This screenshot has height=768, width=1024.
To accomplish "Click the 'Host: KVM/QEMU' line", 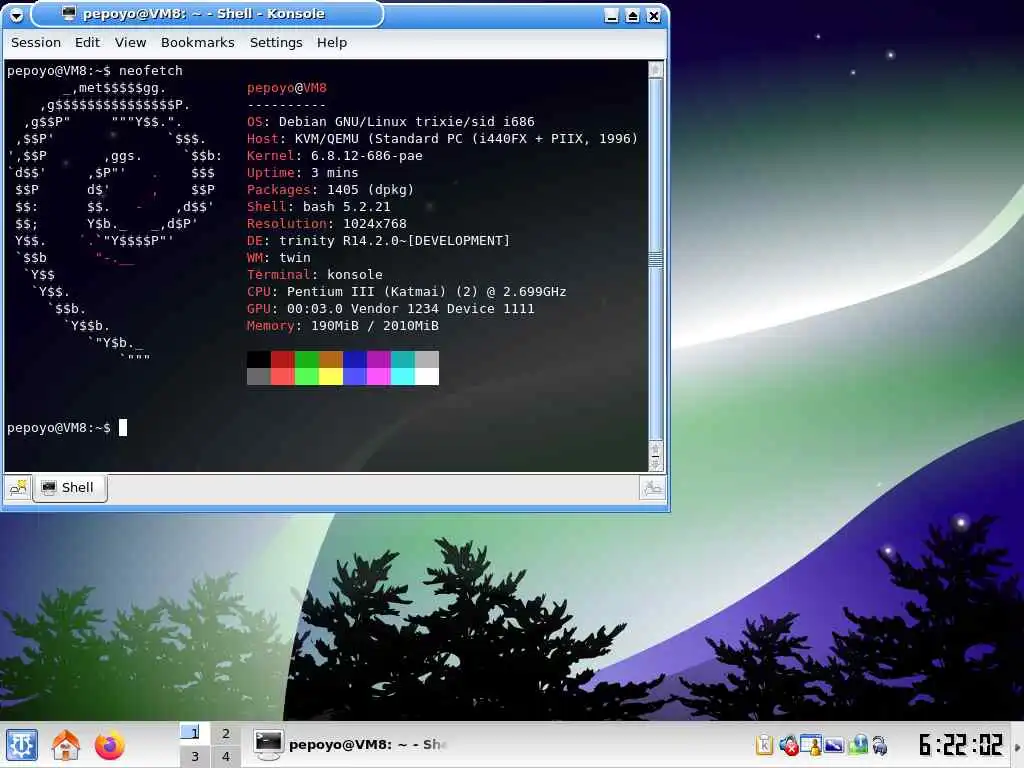I will 442,138.
